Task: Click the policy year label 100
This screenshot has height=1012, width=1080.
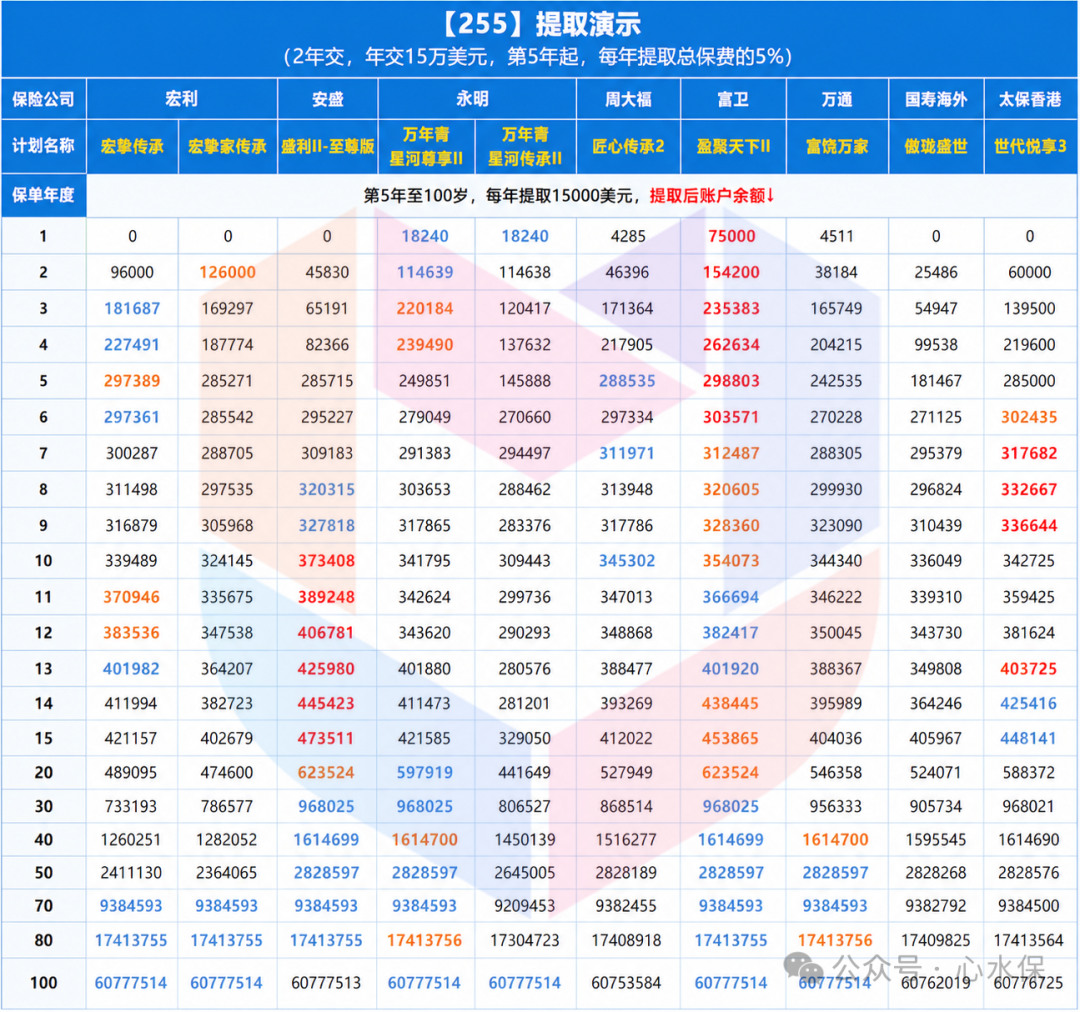Action: tap(43, 983)
